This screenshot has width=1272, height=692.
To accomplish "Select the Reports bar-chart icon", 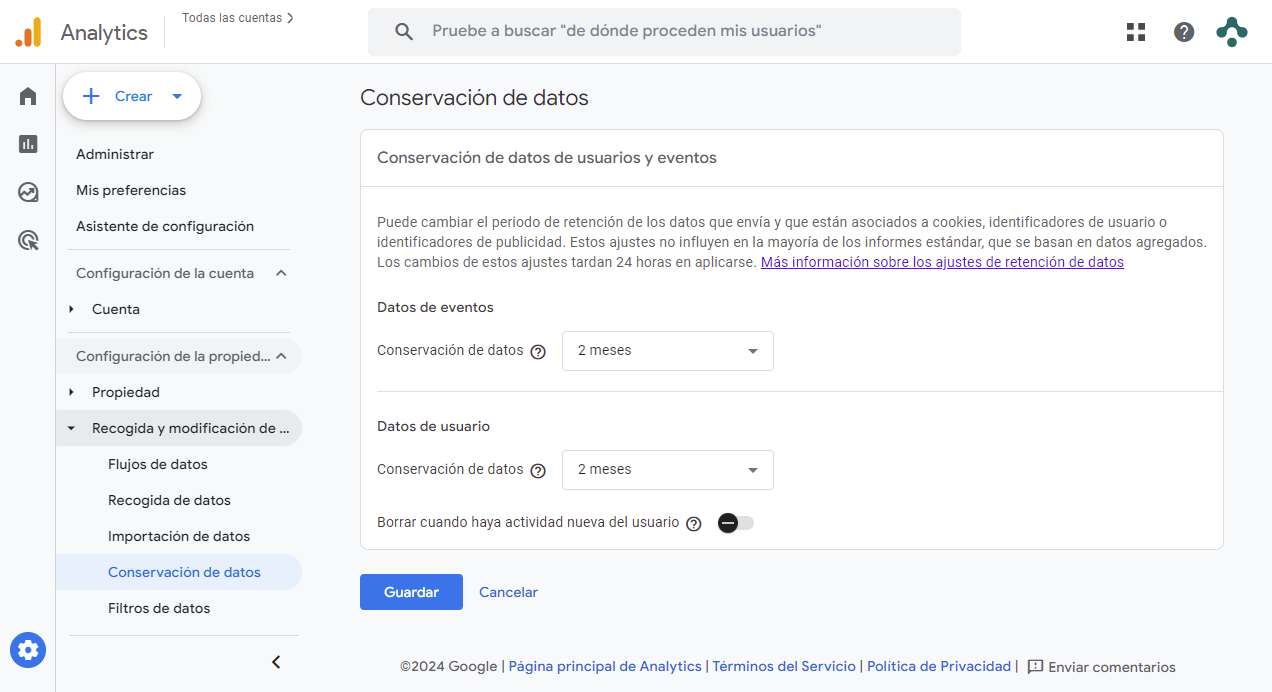I will [27, 143].
